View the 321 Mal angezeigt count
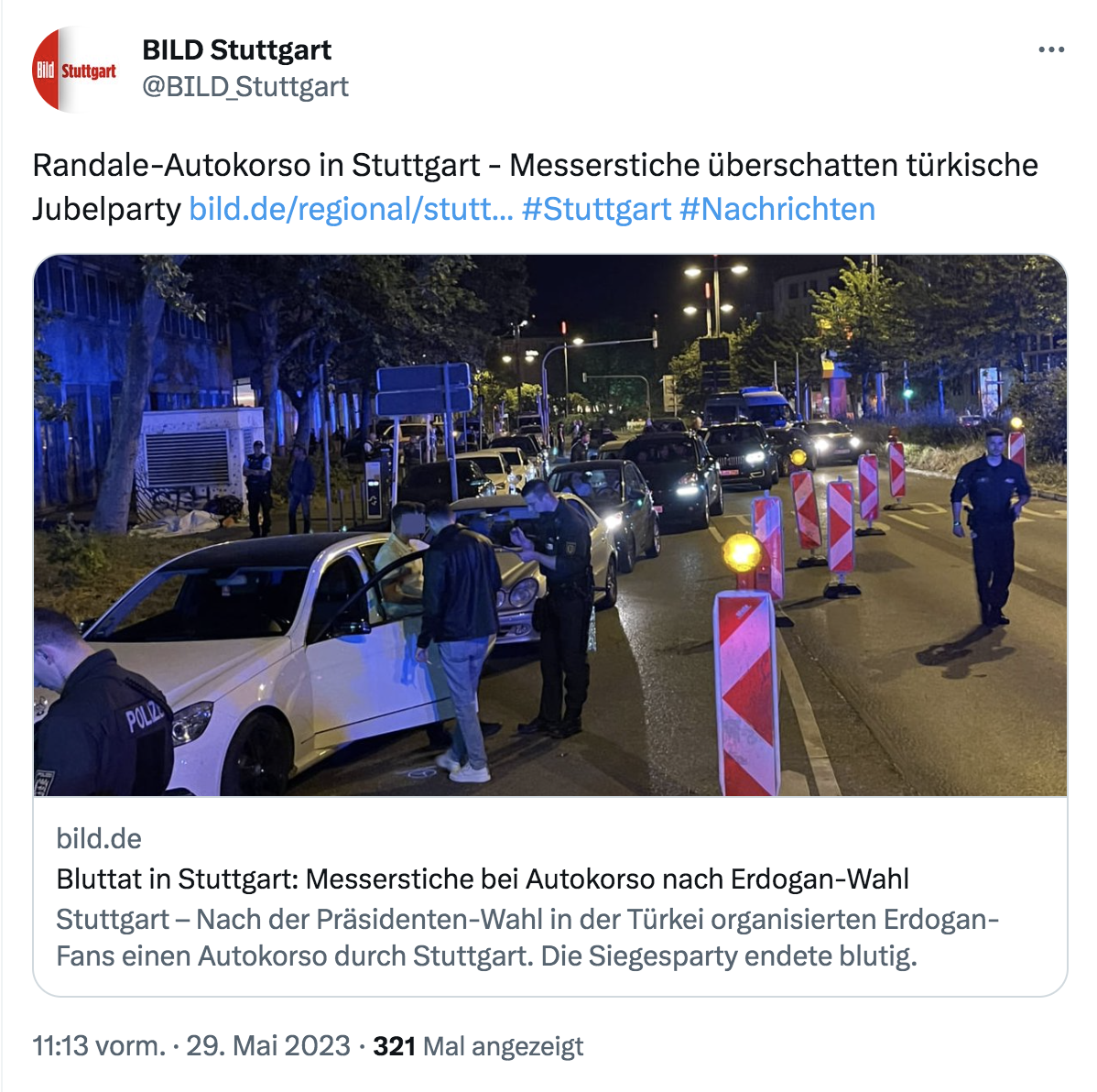Viewport: 1097px width, 1092px height. coord(478,1046)
